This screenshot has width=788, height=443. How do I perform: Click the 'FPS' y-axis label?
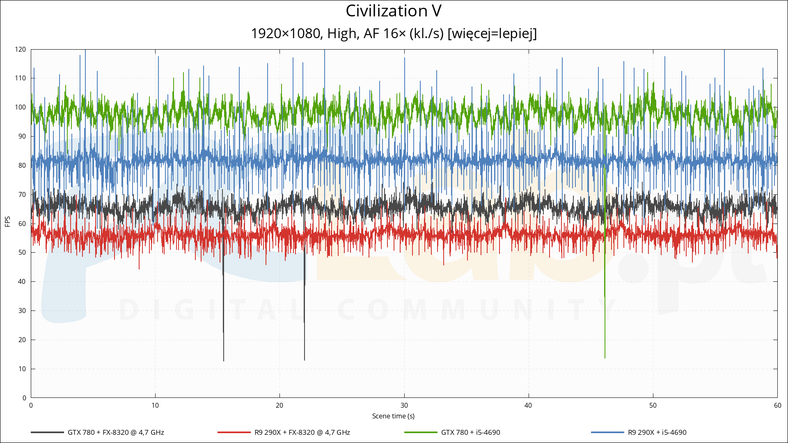8,222
